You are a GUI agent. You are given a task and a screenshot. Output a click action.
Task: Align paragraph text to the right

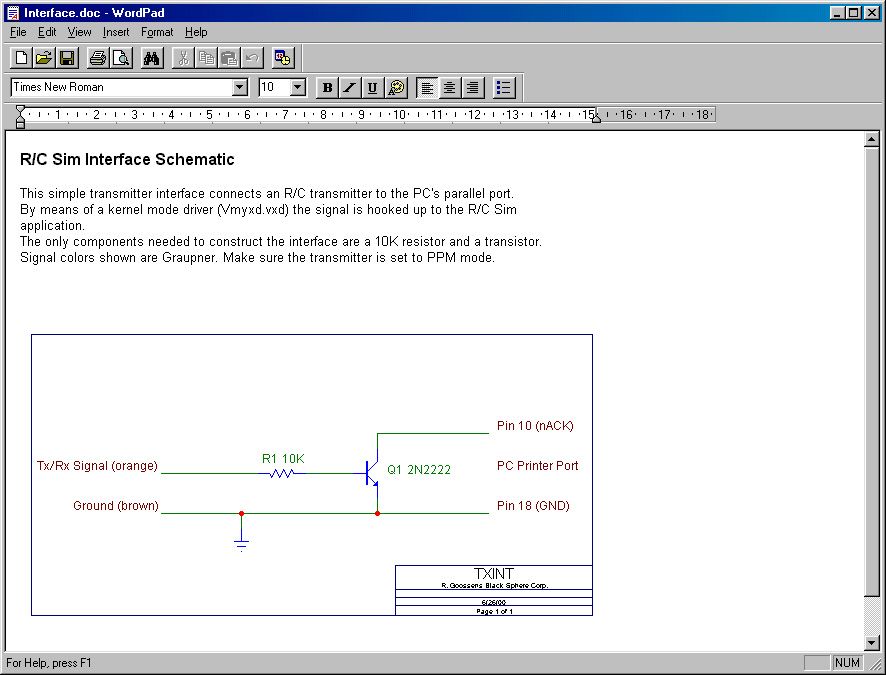coord(472,88)
